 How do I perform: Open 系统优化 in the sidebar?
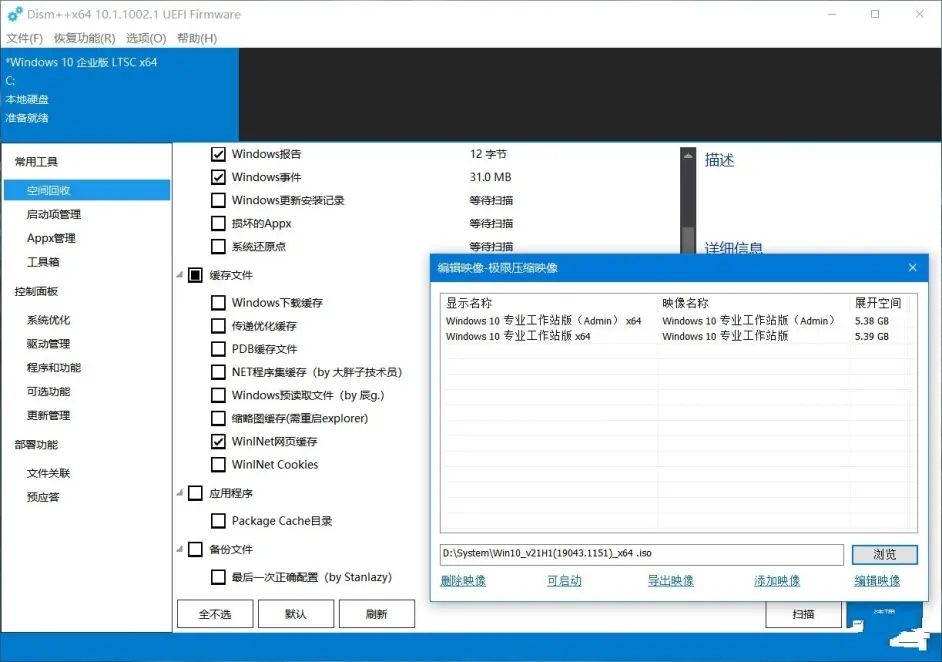pyautogui.click(x=48, y=320)
